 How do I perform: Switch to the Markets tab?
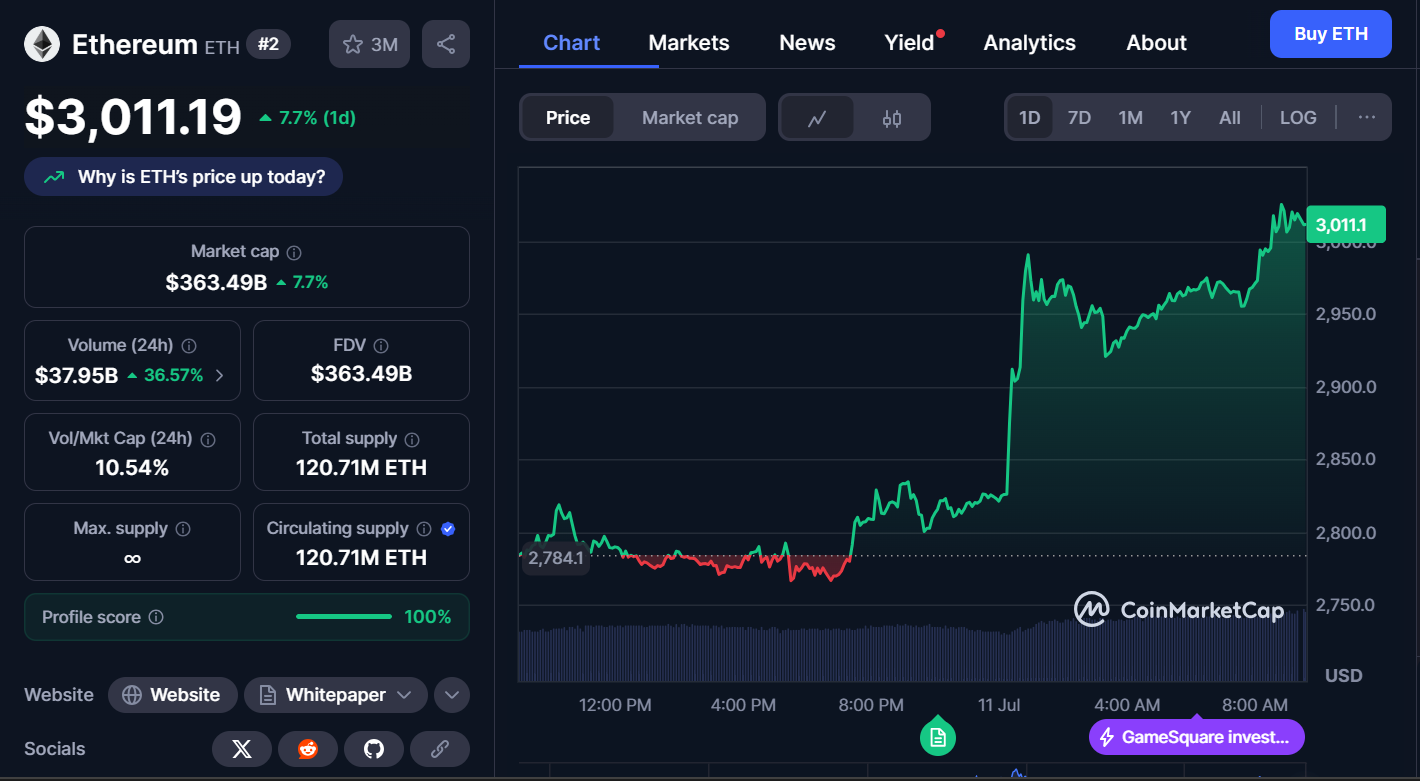(x=689, y=43)
